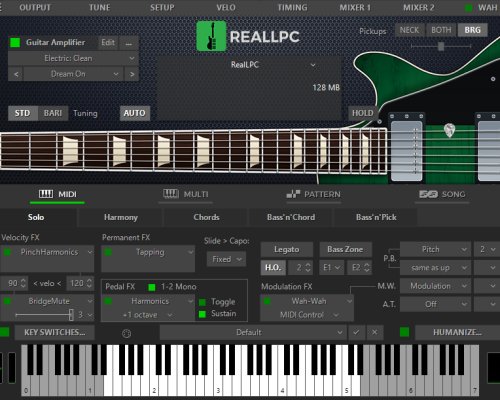
Task: Enable PinchHarmonics velocity FX green box
Action: point(7,252)
